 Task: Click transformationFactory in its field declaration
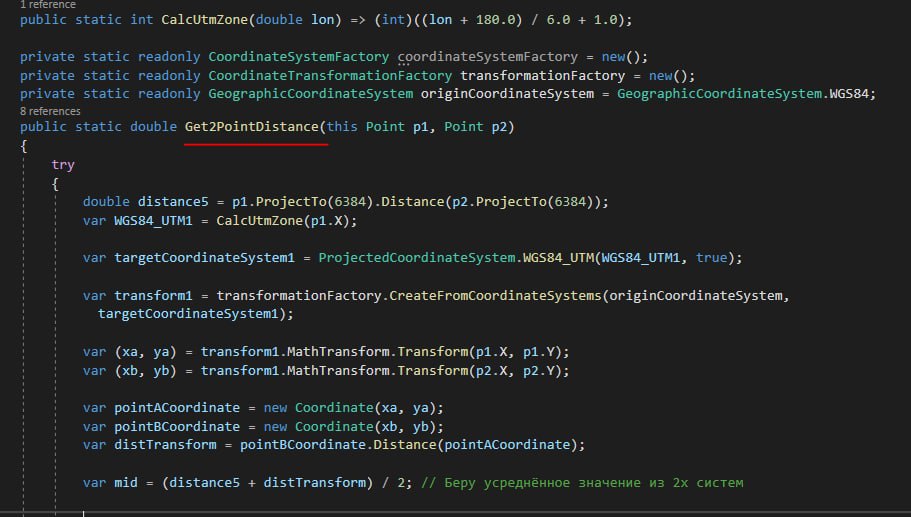point(542,76)
